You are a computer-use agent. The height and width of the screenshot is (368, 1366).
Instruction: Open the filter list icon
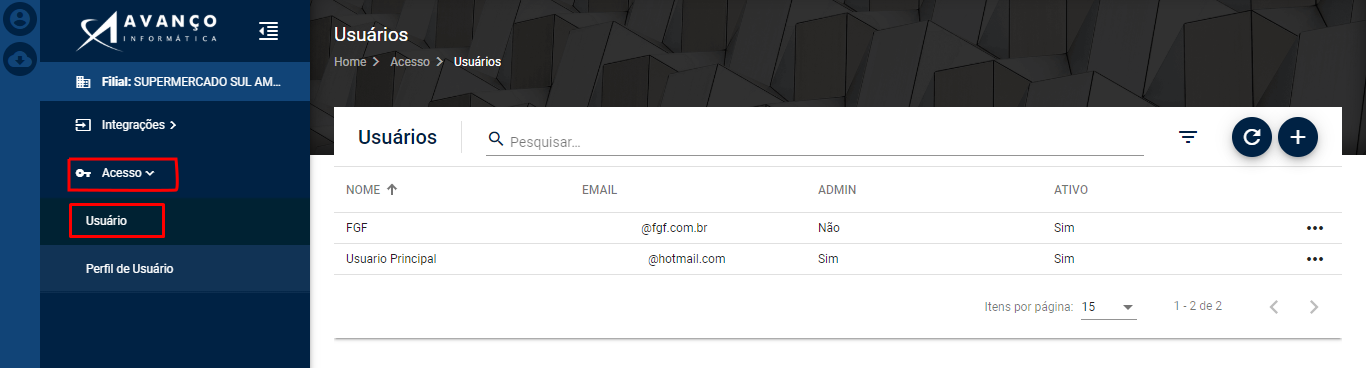click(x=1188, y=137)
